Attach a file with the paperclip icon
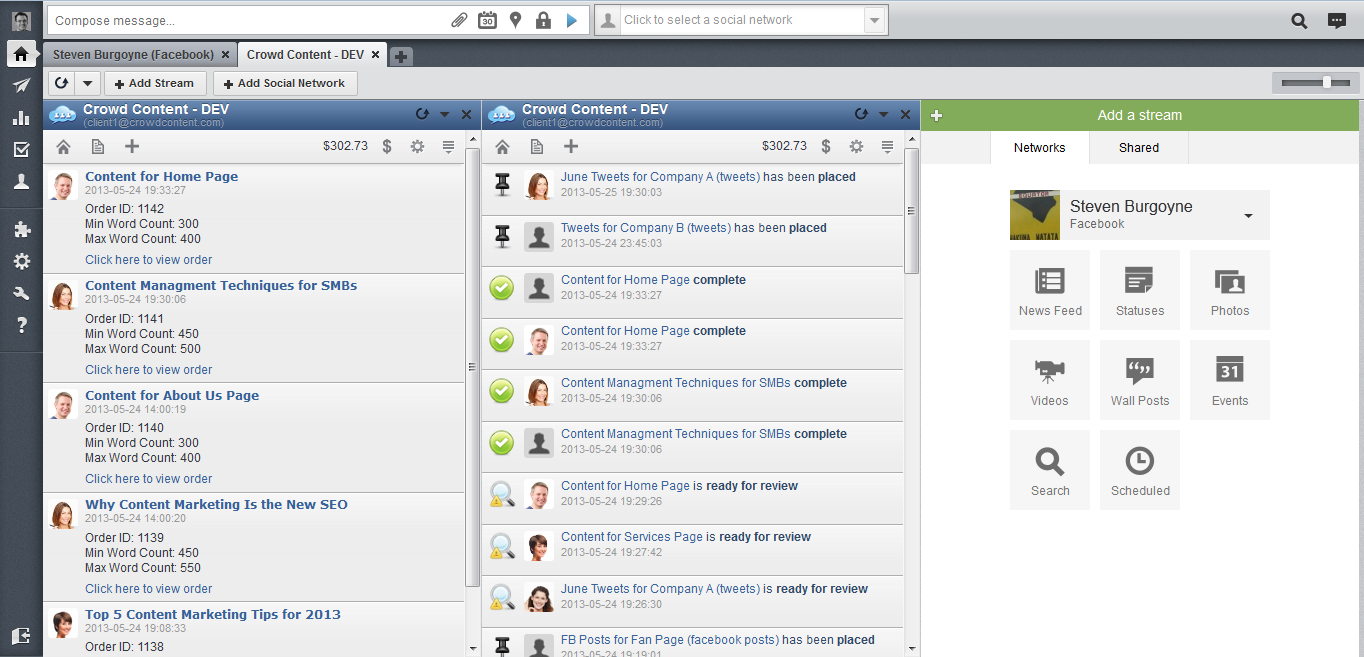This screenshot has width=1364, height=657. pos(459,19)
